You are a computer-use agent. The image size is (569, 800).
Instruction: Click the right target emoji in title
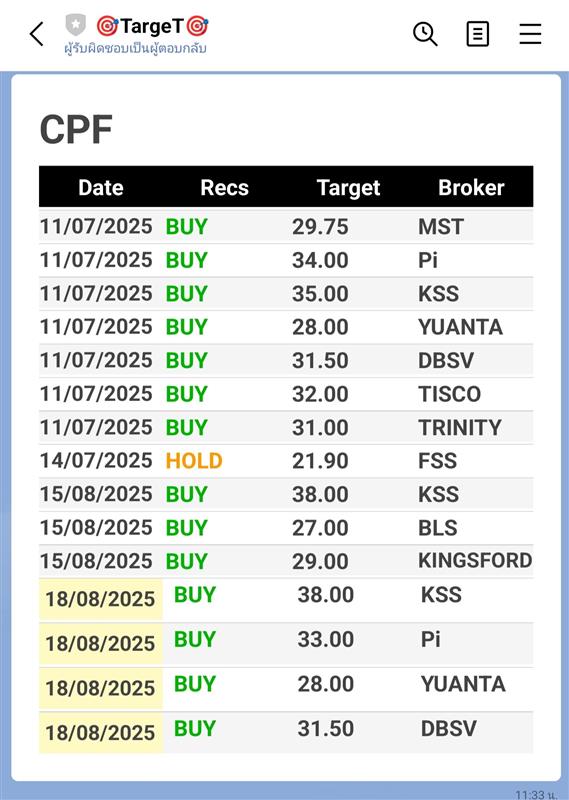point(197,26)
